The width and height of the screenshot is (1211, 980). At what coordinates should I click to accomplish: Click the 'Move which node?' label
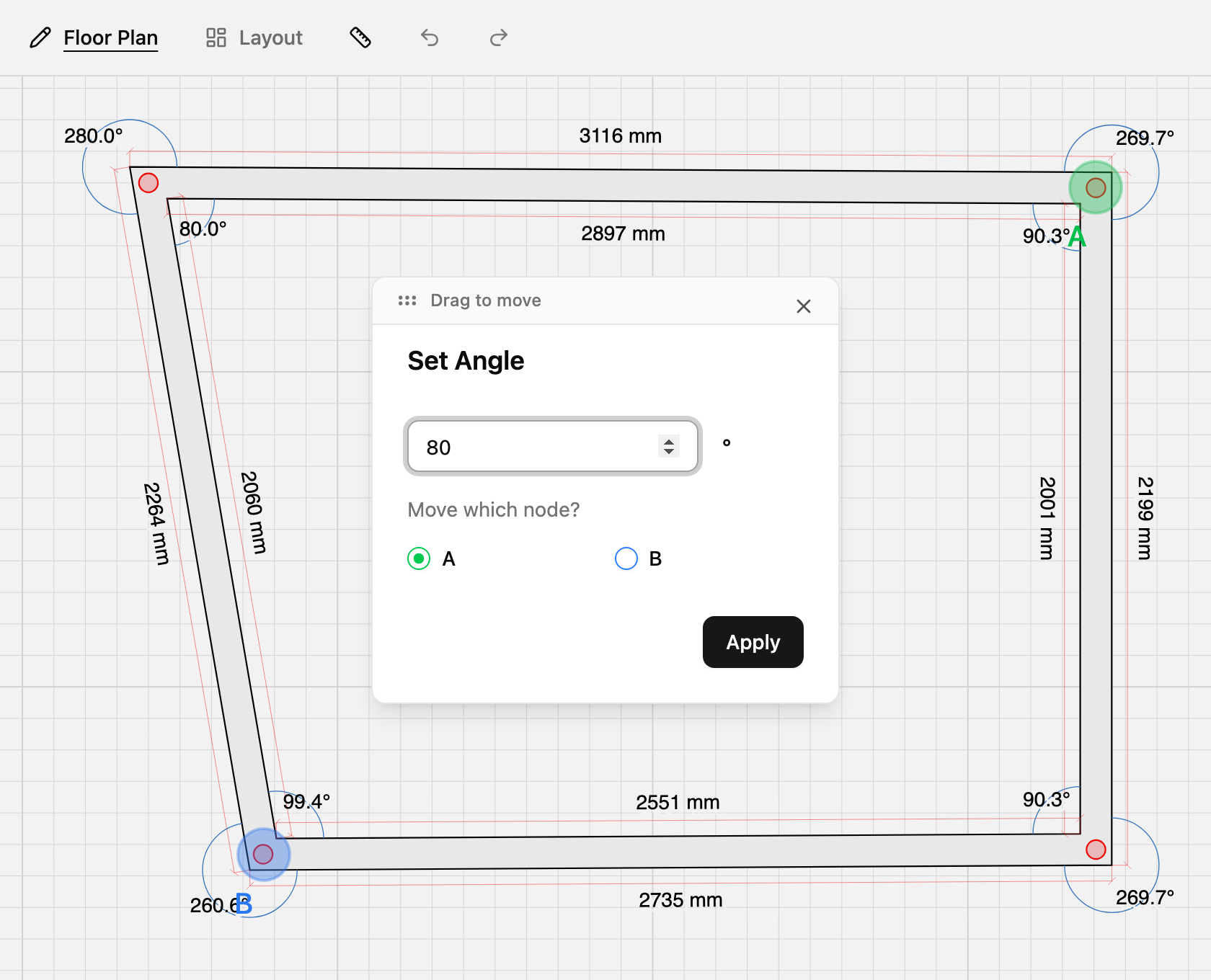click(494, 509)
